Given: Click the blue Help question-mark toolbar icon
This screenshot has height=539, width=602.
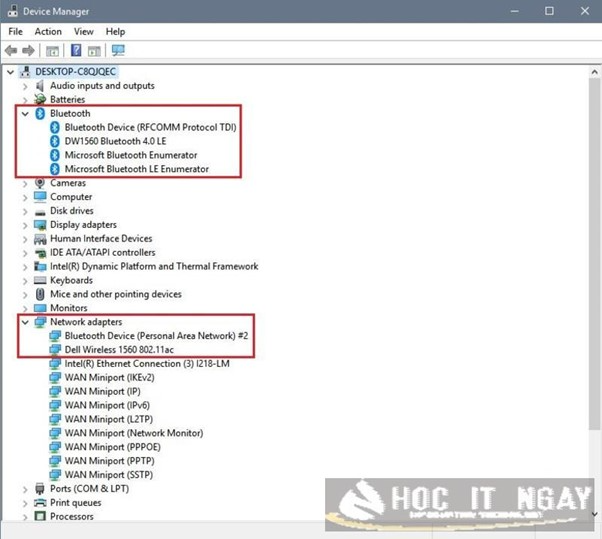Looking at the screenshot, I should 76,50.
